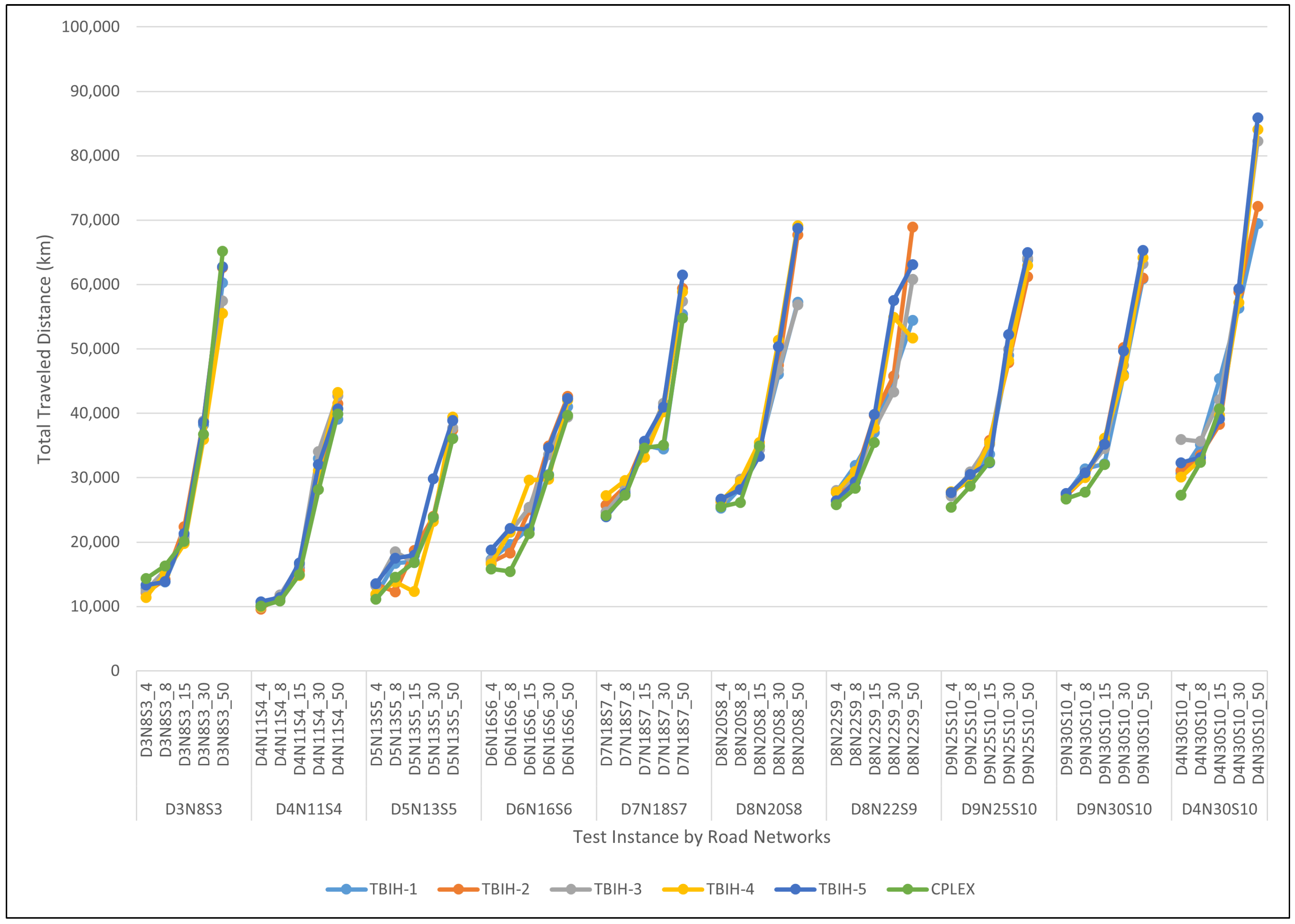
Task: Click the D8N22S9 road network group label
Action: [x=884, y=809]
